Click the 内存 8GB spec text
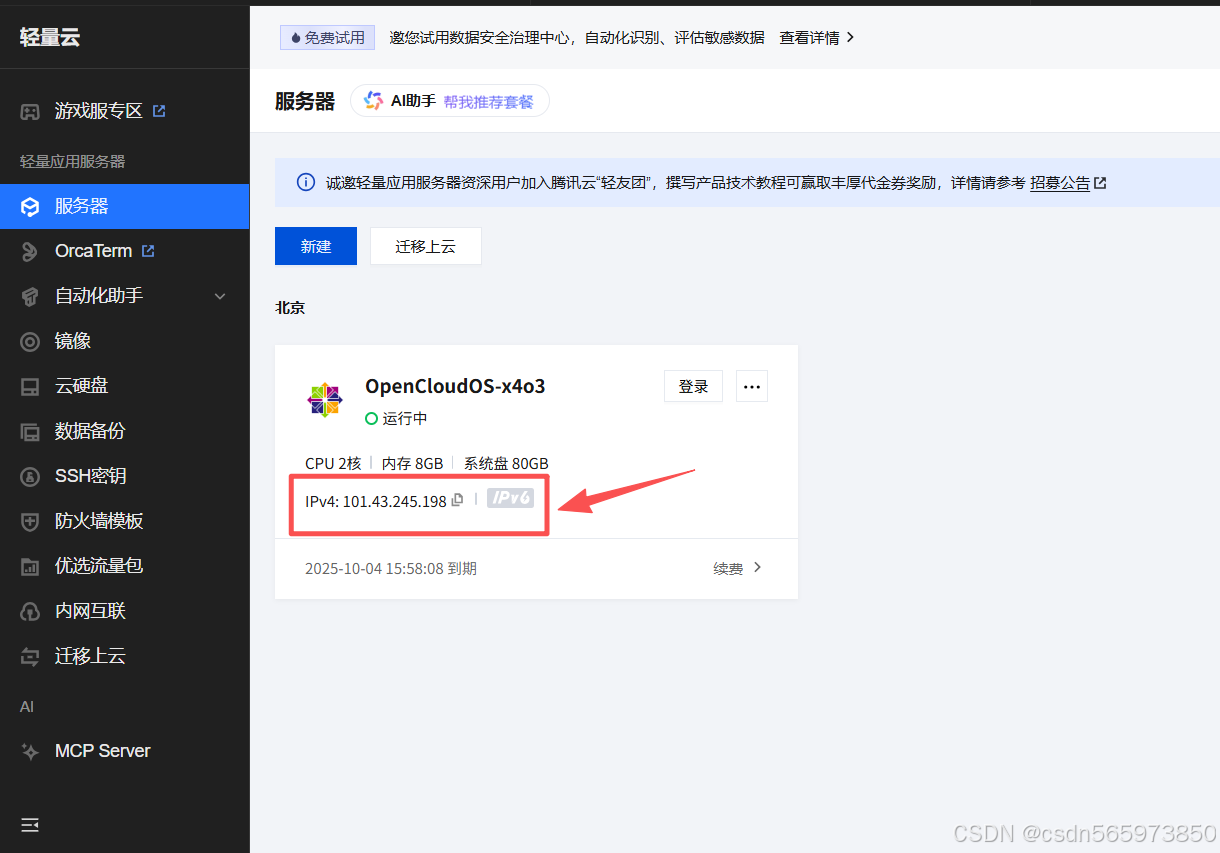This screenshot has width=1220, height=853. (412, 463)
